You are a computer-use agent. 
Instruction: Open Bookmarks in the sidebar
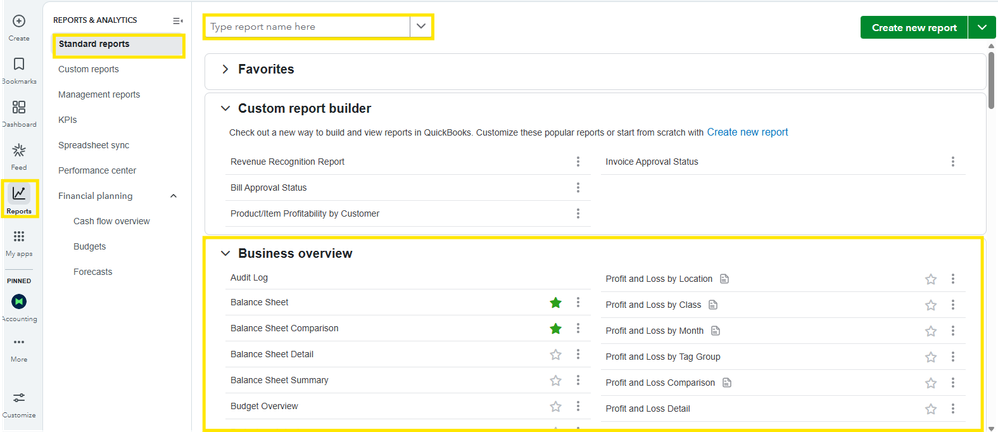pyautogui.click(x=19, y=64)
